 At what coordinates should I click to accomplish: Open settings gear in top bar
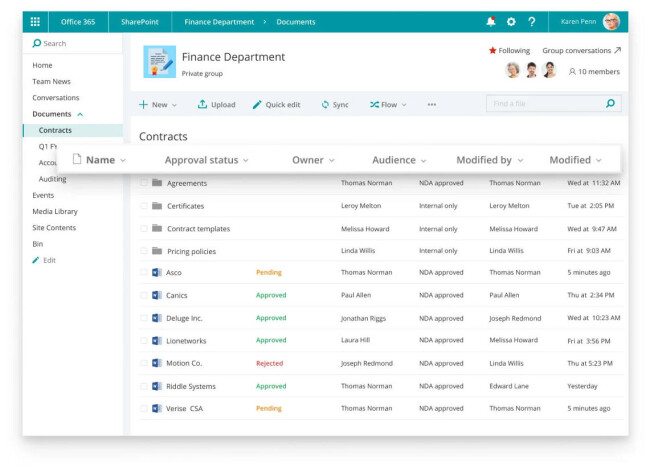[x=511, y=21]
